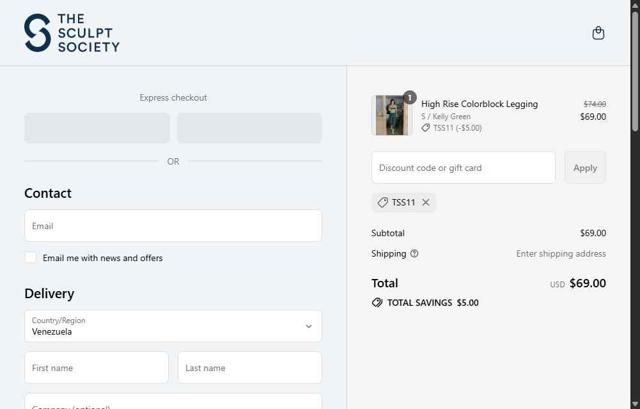Viewport: 640px width, 409px height.
Task: Click the Enter shipping address text
Action: 561,254
